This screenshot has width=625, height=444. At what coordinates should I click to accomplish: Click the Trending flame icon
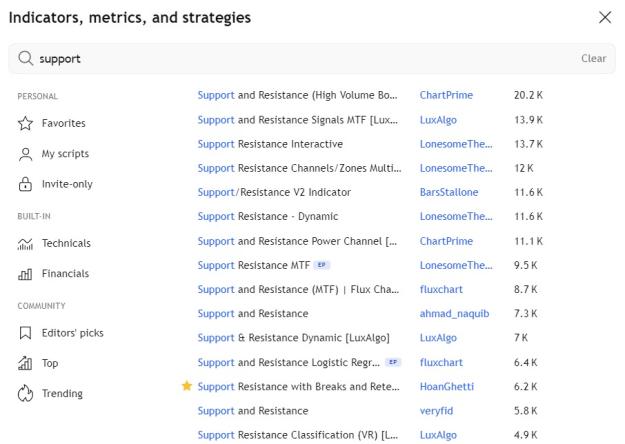tap(26, 393)
